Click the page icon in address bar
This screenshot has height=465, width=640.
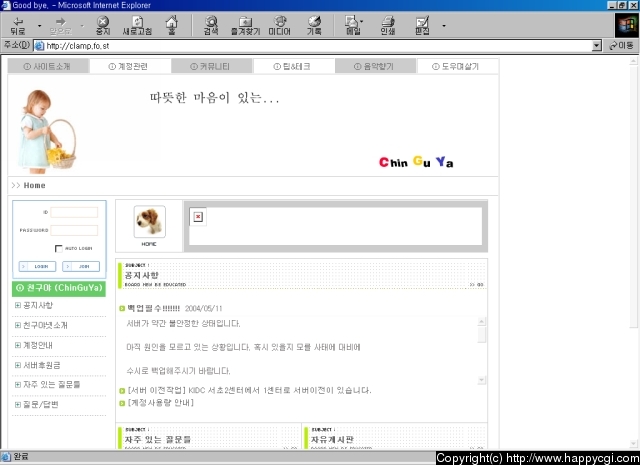(39, 46)
